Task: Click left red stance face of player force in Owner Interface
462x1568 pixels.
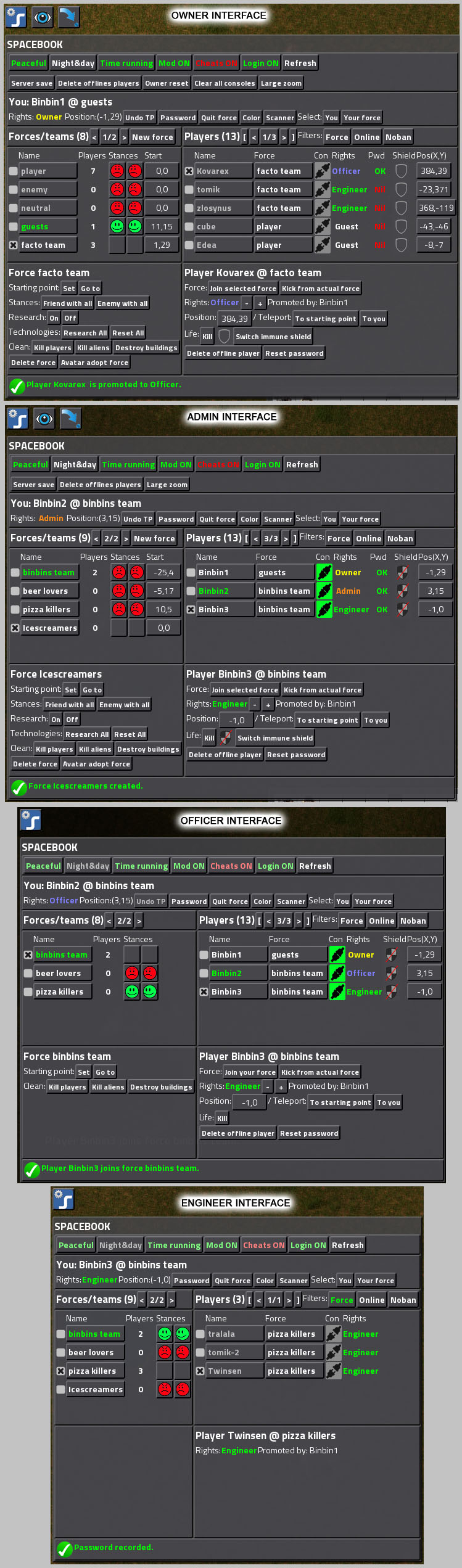Action: click(117, 171)
